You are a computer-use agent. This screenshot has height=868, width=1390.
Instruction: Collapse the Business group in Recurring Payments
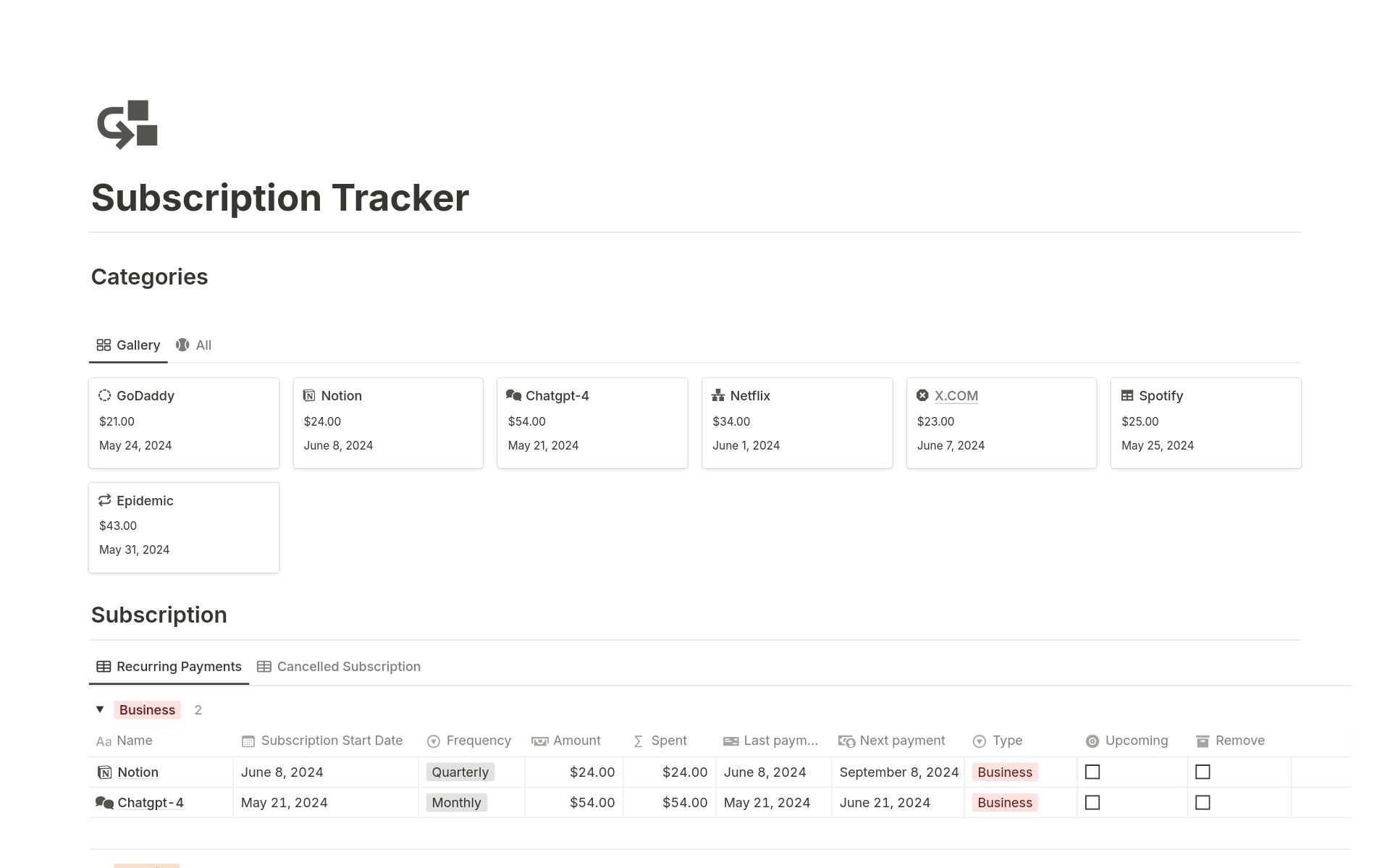point(100,709)
